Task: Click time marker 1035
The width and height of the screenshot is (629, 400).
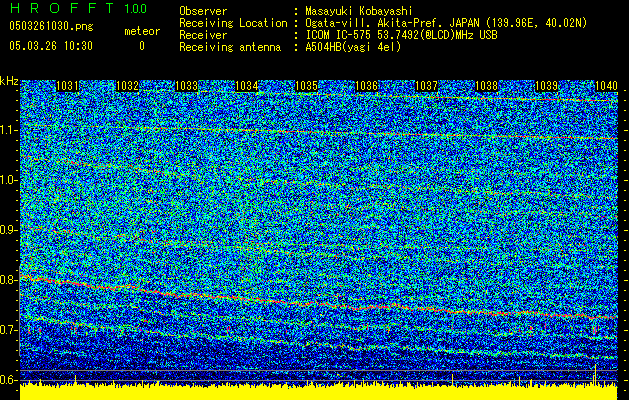Action: [x=306, y=86]
